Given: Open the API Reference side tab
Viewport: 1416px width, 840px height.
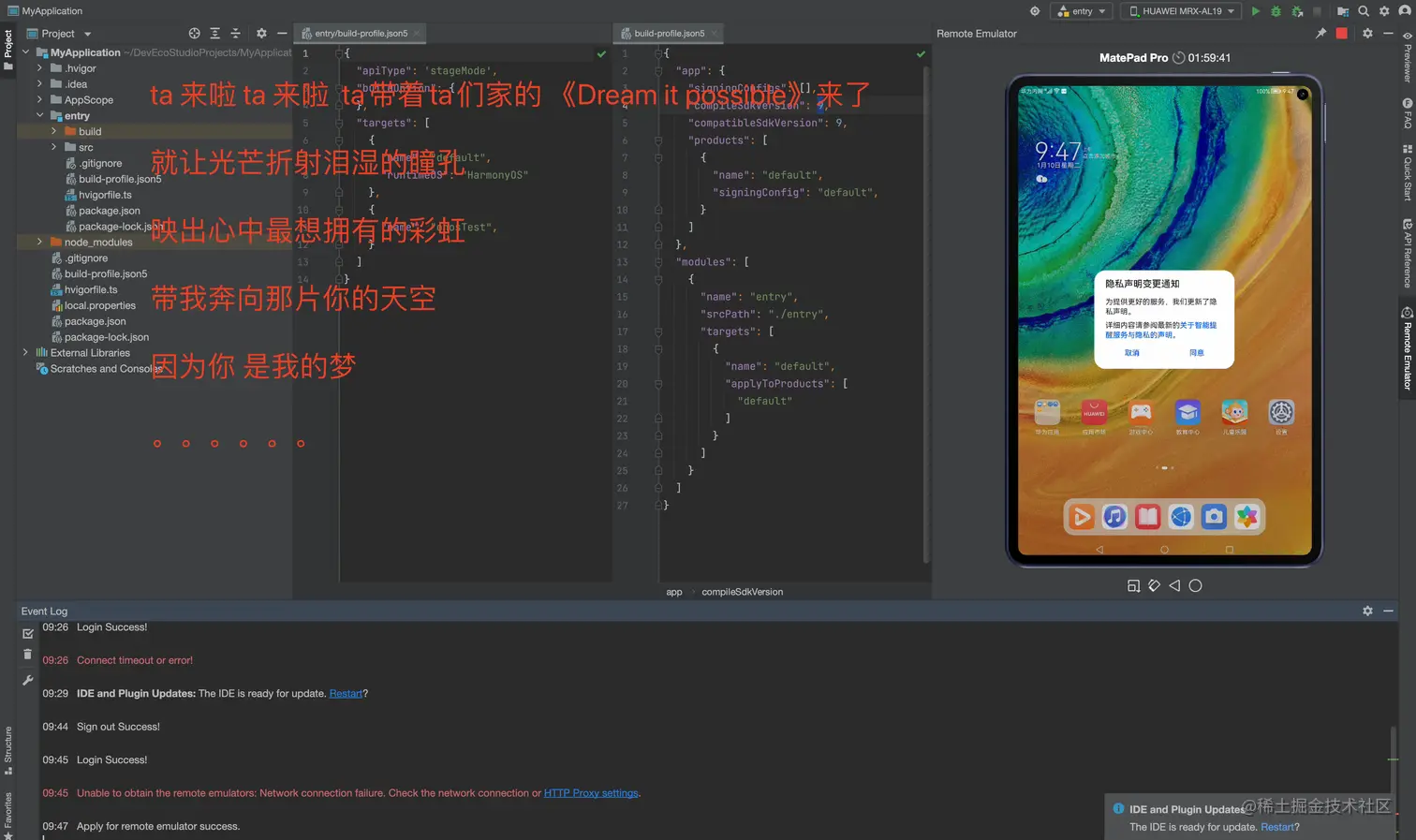Looking at the screenshot, I should 1407,253.
